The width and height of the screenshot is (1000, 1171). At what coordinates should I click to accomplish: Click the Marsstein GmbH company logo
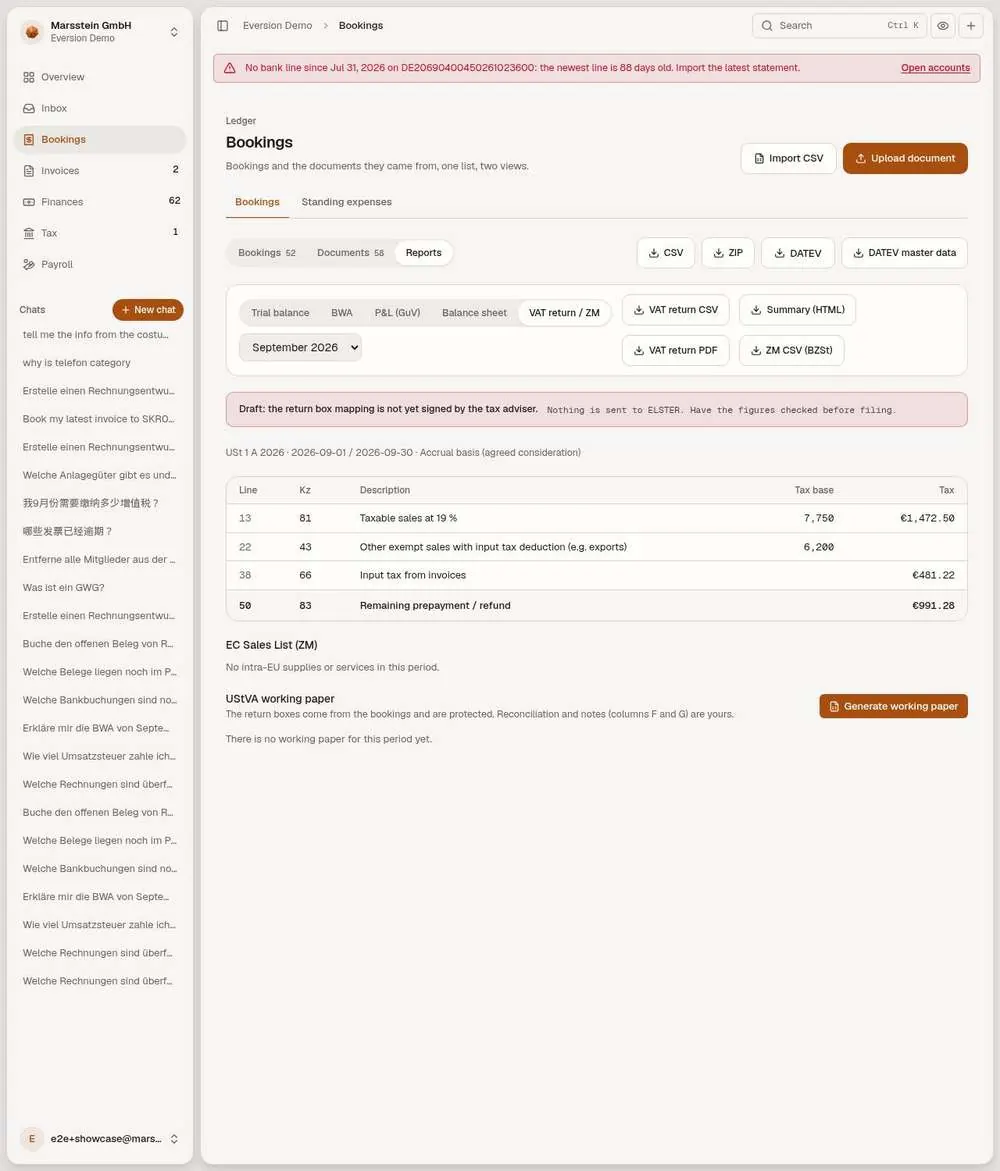[32, 31]
